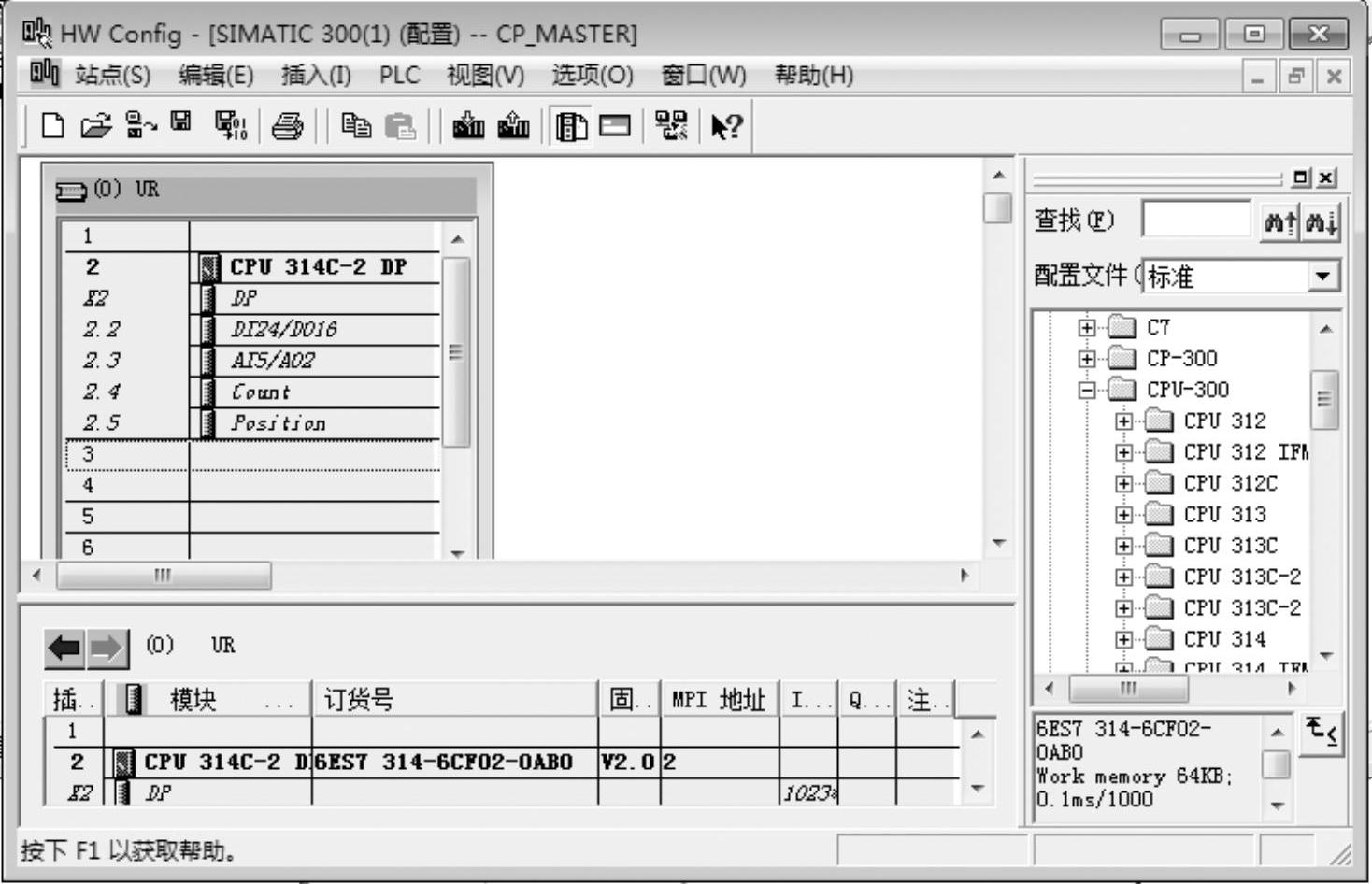Expand the CPU 312 folder

pyautogui.click(x=1123, y=421)
